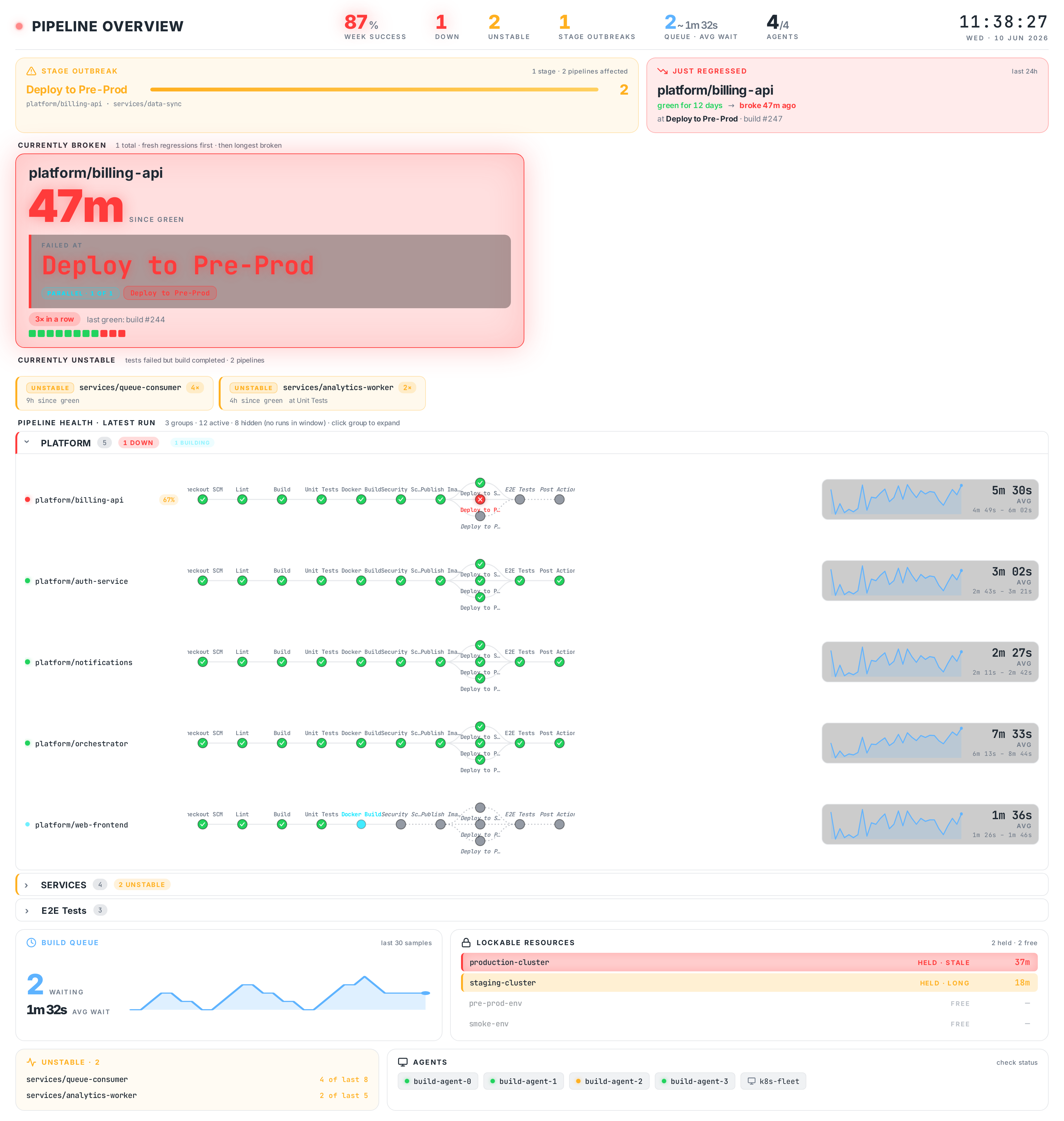Click the build history squares under billing-api card
Screen dimensions: 1064x1121
pos(77,333)
